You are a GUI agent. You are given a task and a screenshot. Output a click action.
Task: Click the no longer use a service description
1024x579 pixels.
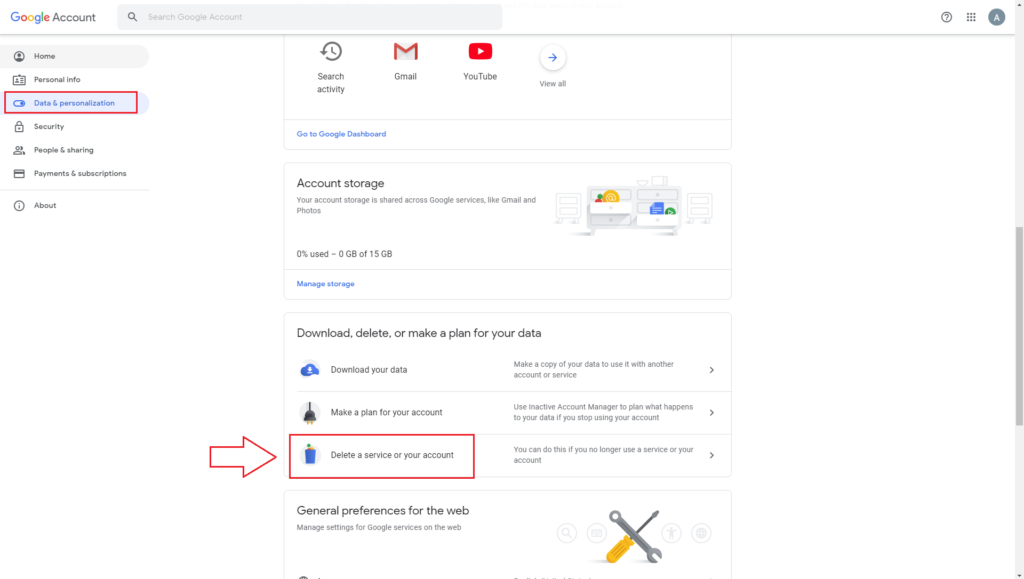pos(603,455)
